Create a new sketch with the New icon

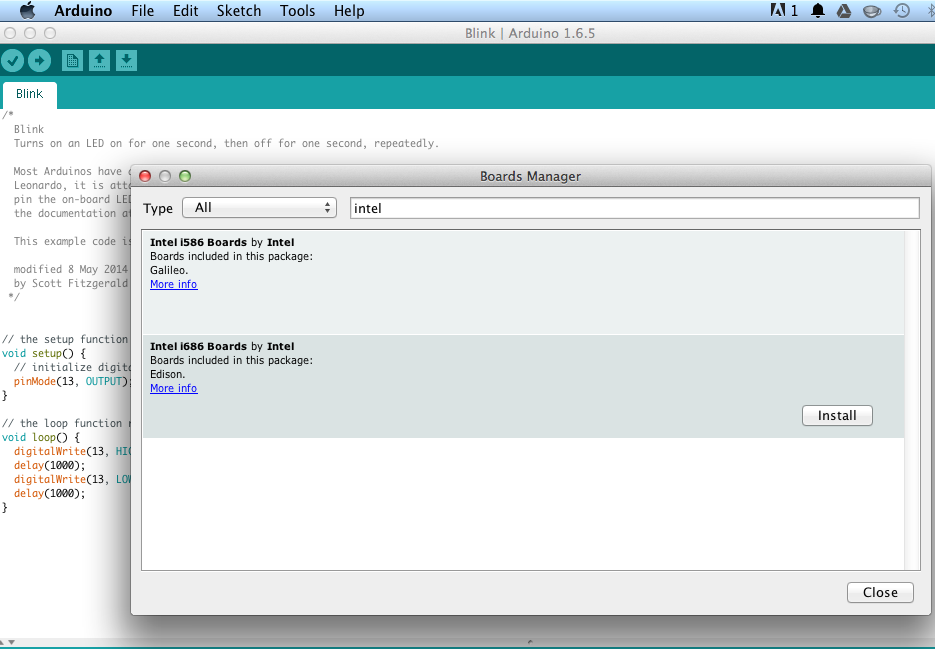click(72, 60)
